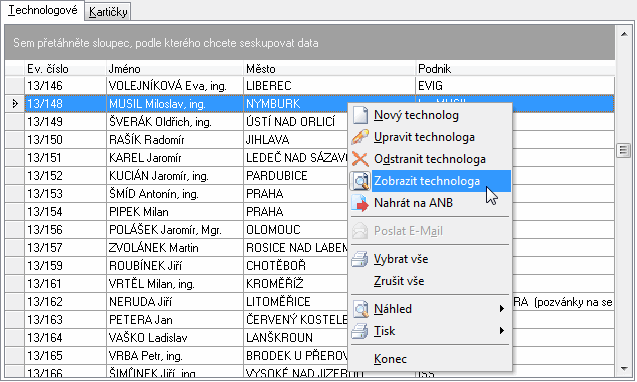
Task: Choose Konec to close menu
Action: (430, 359)
